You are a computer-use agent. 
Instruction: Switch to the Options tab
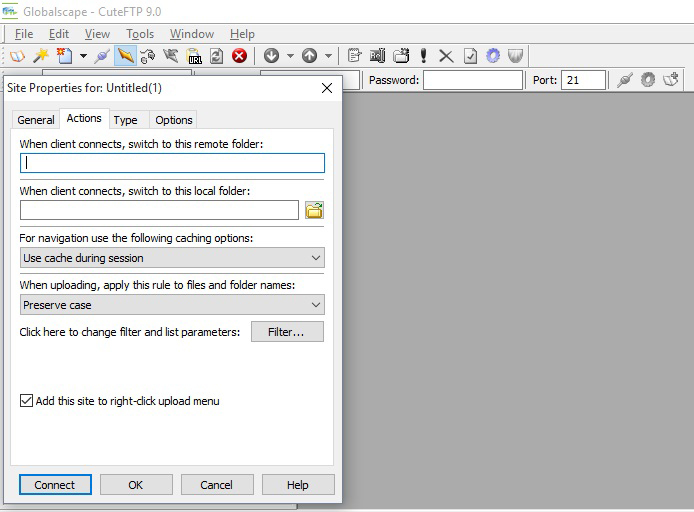click(x=174, y=120)
